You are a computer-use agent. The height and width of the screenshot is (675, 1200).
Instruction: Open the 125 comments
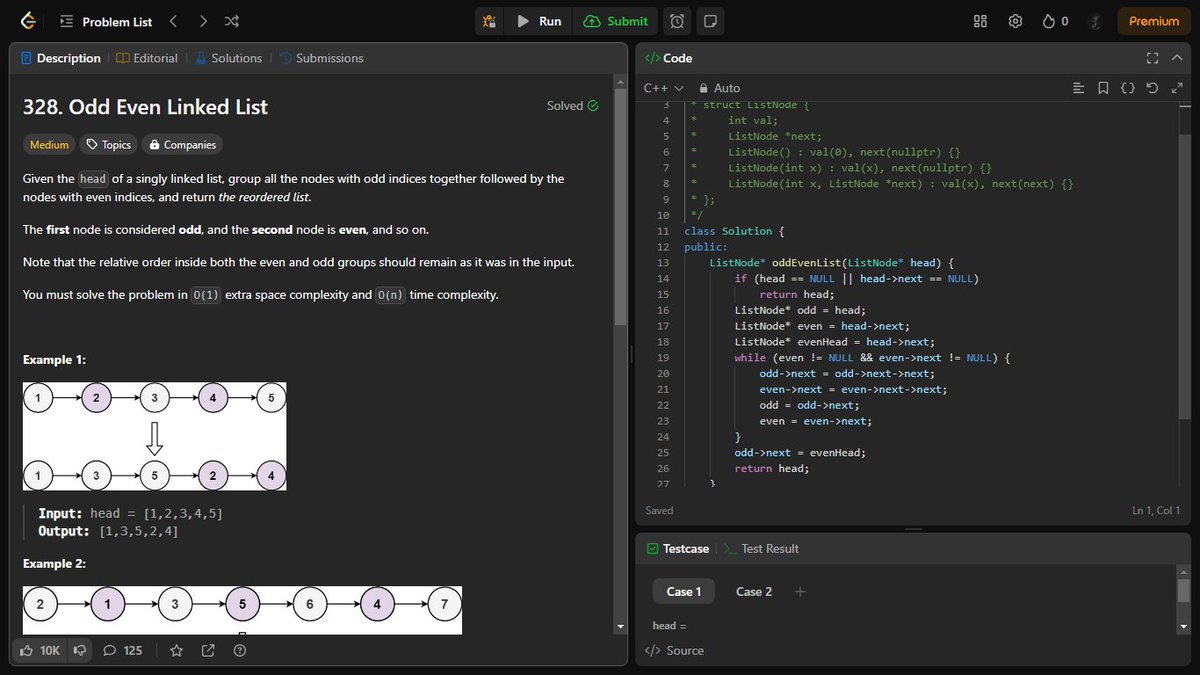click(123, 650)
